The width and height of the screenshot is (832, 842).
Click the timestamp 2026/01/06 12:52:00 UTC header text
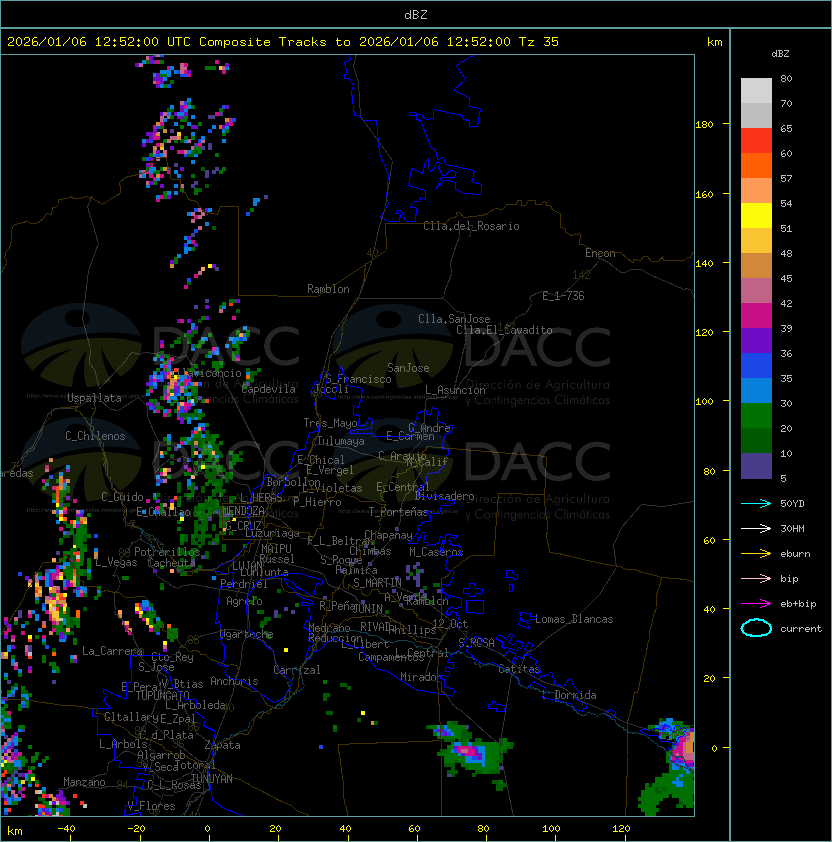click(x=99, y=42)
